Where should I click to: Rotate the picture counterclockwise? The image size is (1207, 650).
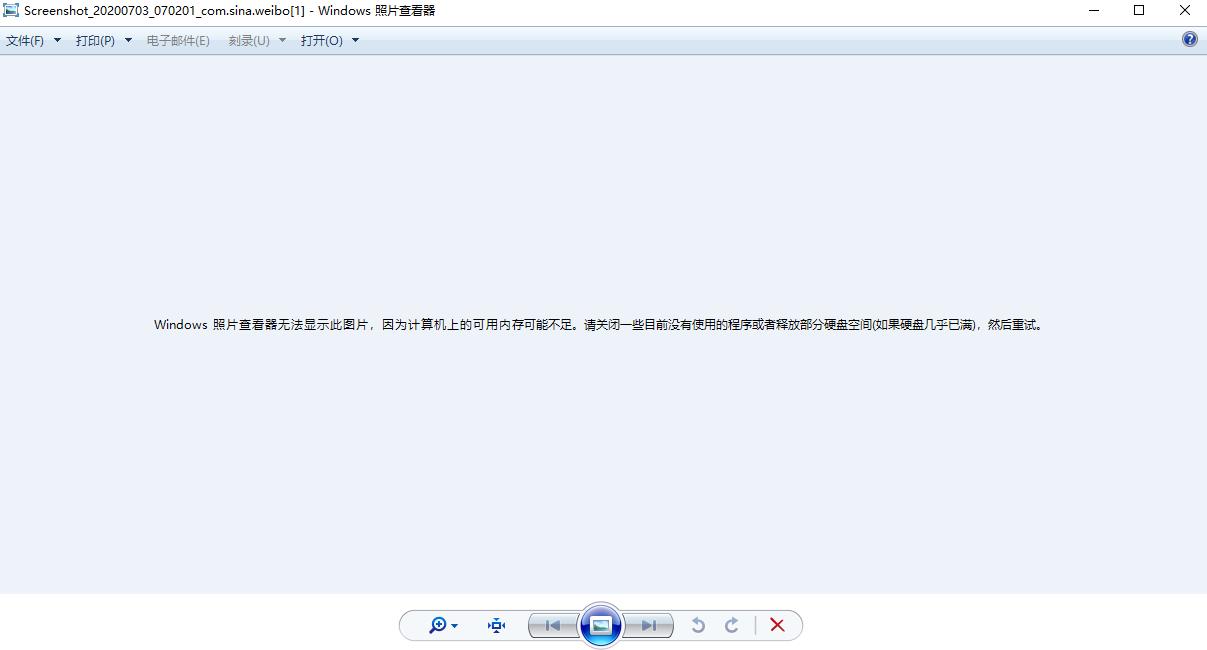tap(698, 624)
